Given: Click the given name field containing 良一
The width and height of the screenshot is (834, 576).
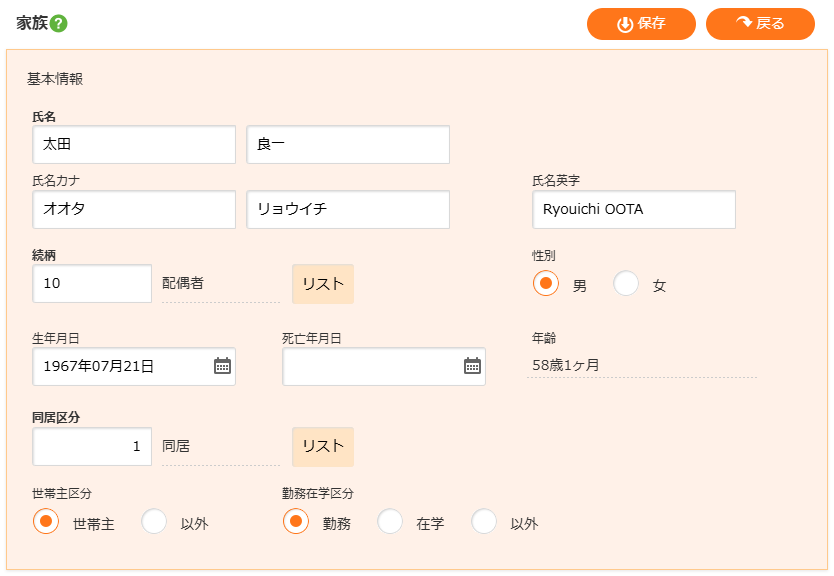Looking at the screenshot, I should tap(348, 145).
